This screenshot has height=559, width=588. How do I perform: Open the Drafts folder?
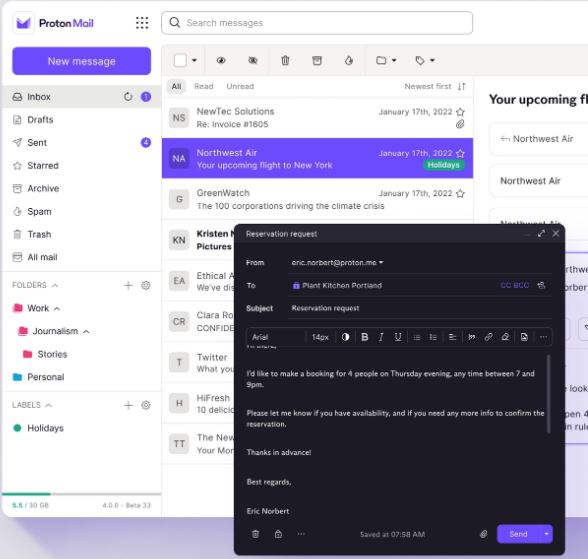[x=81, y=120]
